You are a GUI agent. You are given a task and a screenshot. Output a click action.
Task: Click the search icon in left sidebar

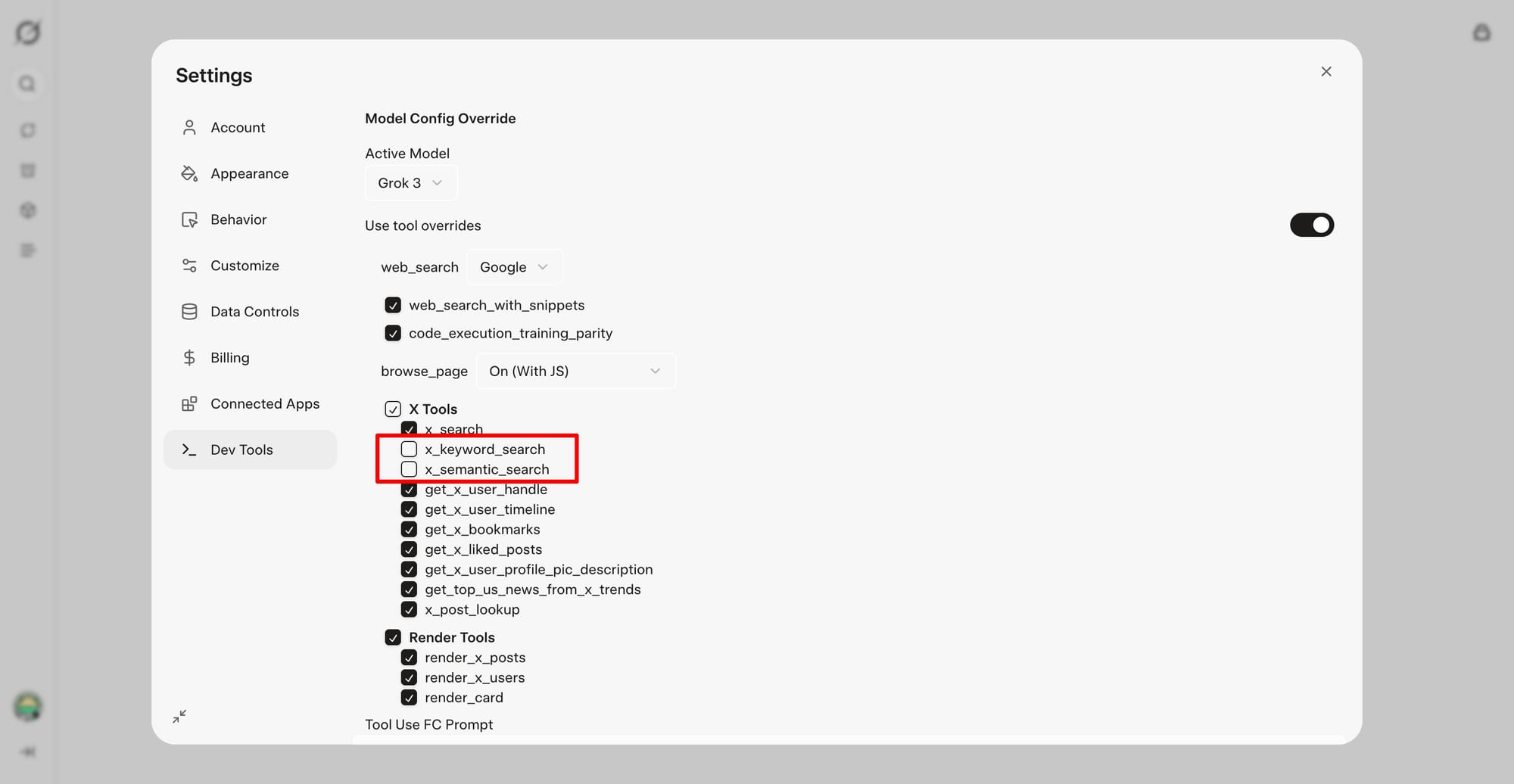27,83
